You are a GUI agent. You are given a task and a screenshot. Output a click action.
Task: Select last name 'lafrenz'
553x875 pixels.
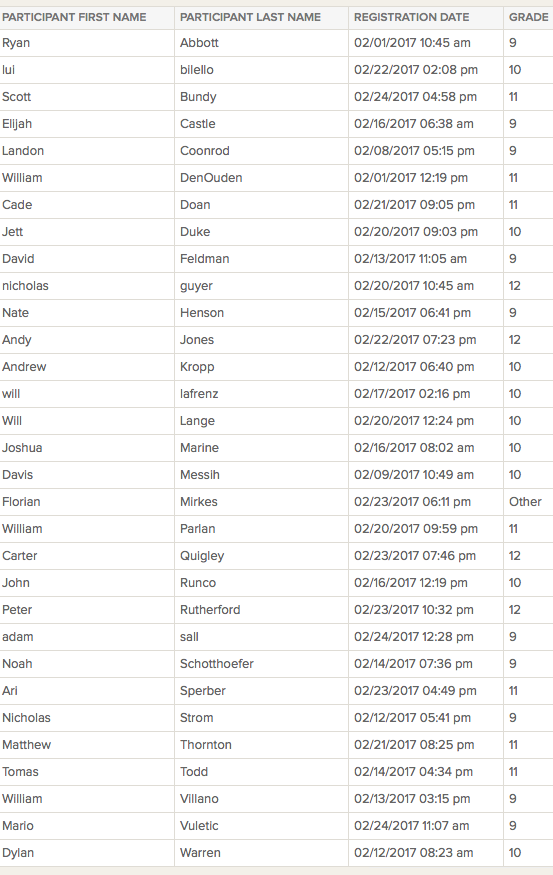199,394
